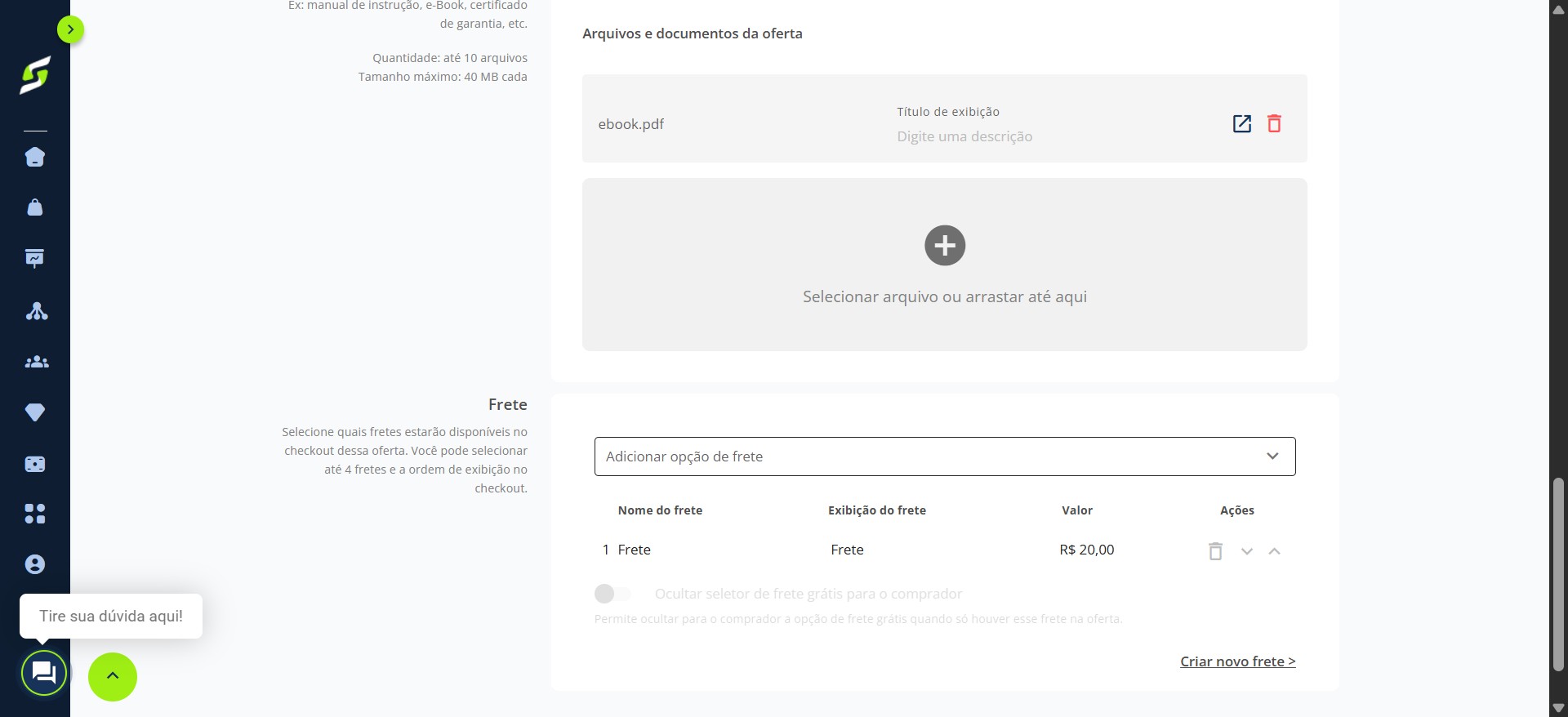Open the presentation chart icon in sidebar
The image size is (1568, 717).
pyautogui.click(x=35, y=259)
